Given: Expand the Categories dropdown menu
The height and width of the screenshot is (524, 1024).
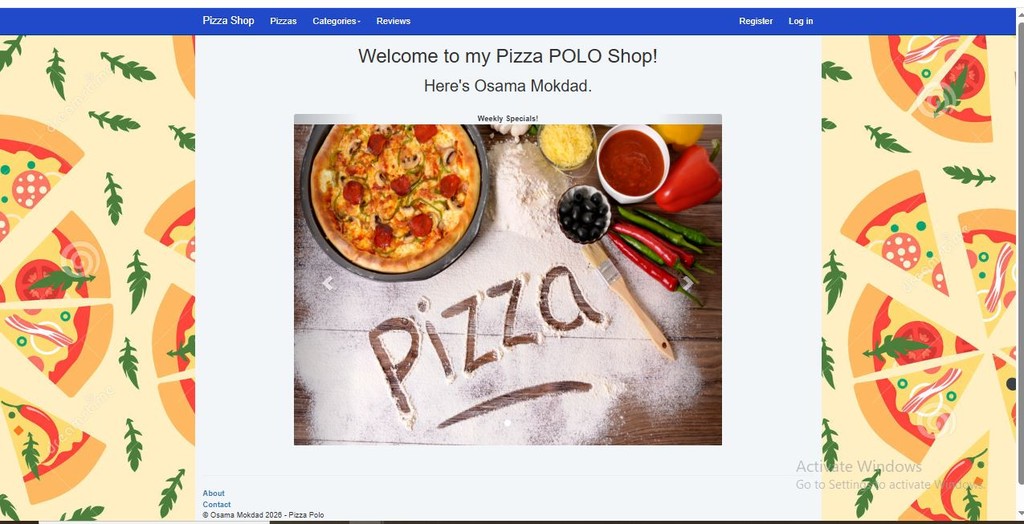Looking at the screenshot, I should click(336, 21).
